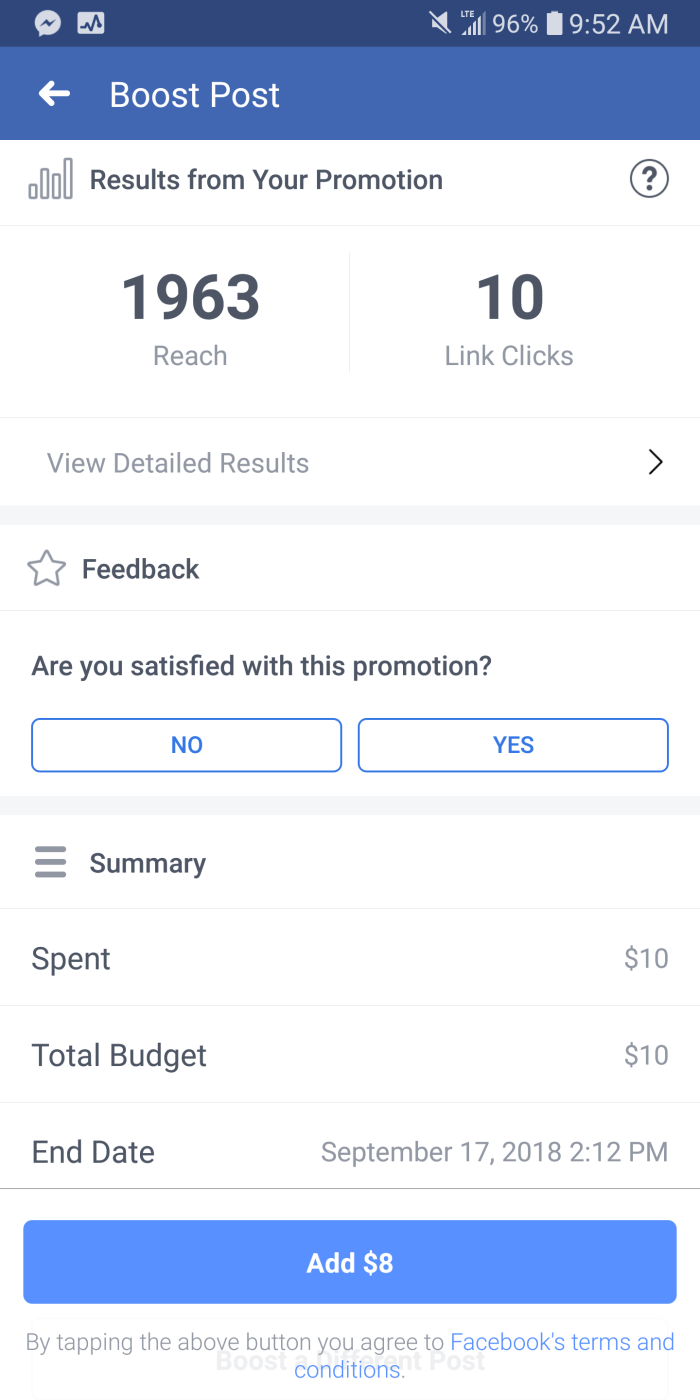Viewport: 700px width, 1400px height.
Task: Tap the activity monitor status icon
Action: coord(91,23)
